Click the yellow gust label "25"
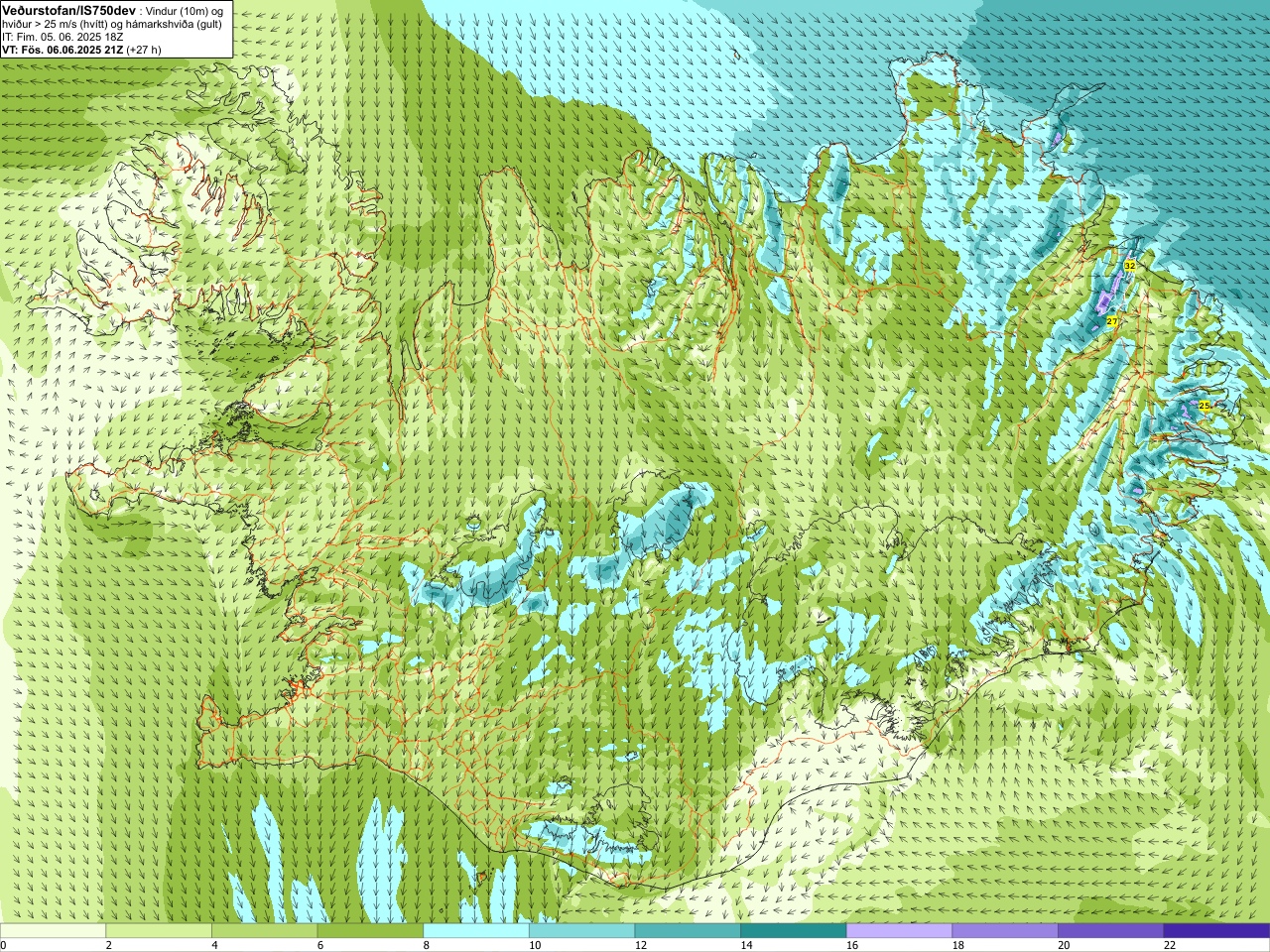The image size is (1270, 952). click(x=1204, y=406)
